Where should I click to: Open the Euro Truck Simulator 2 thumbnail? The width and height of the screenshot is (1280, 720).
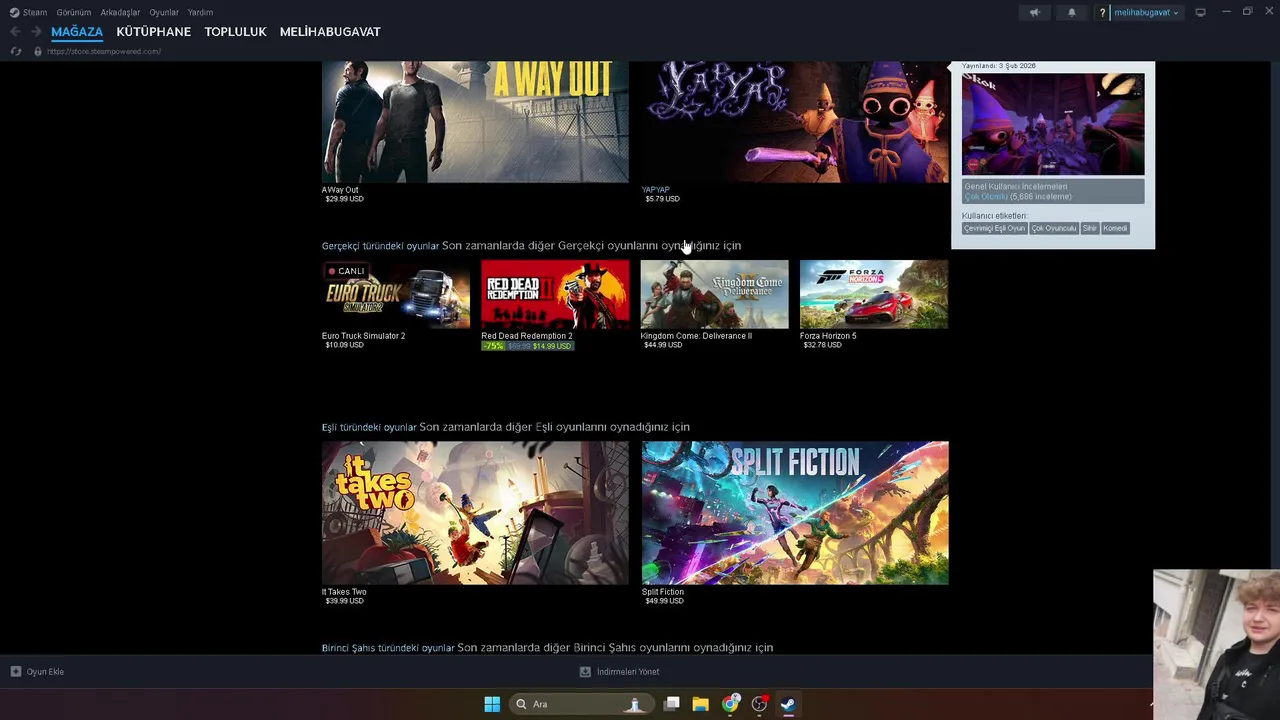tap(396, 294)
